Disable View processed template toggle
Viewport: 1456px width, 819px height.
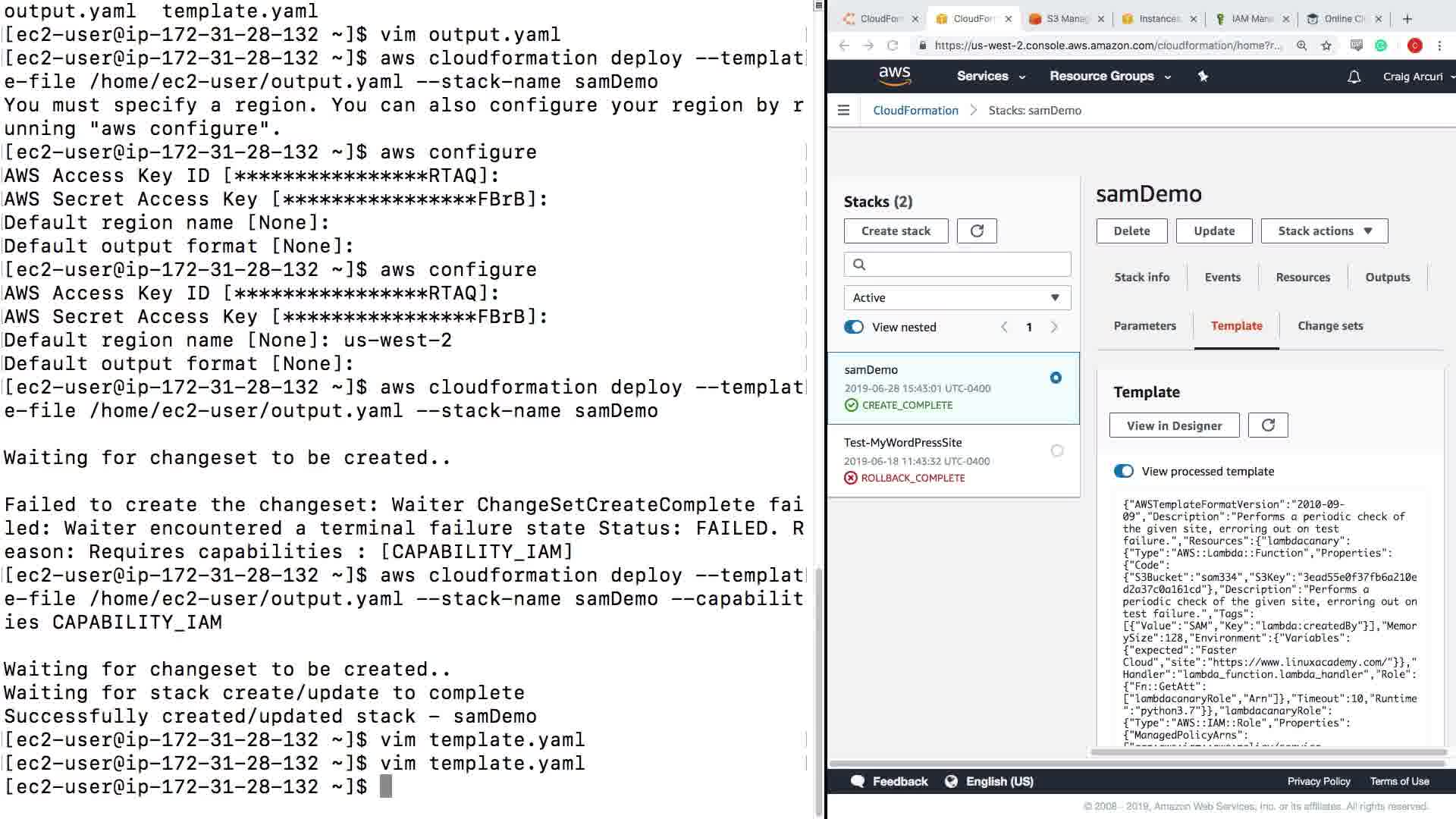click(1123, 471)
